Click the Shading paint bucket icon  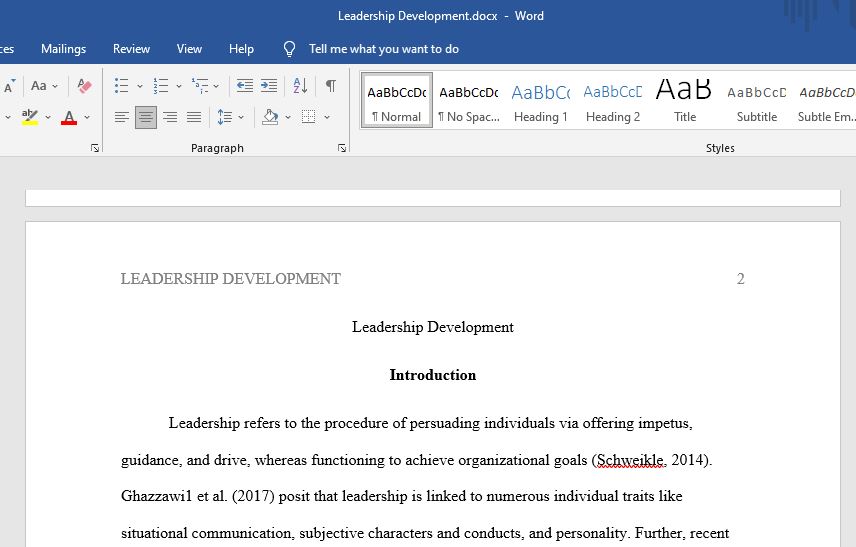point(270,117)
